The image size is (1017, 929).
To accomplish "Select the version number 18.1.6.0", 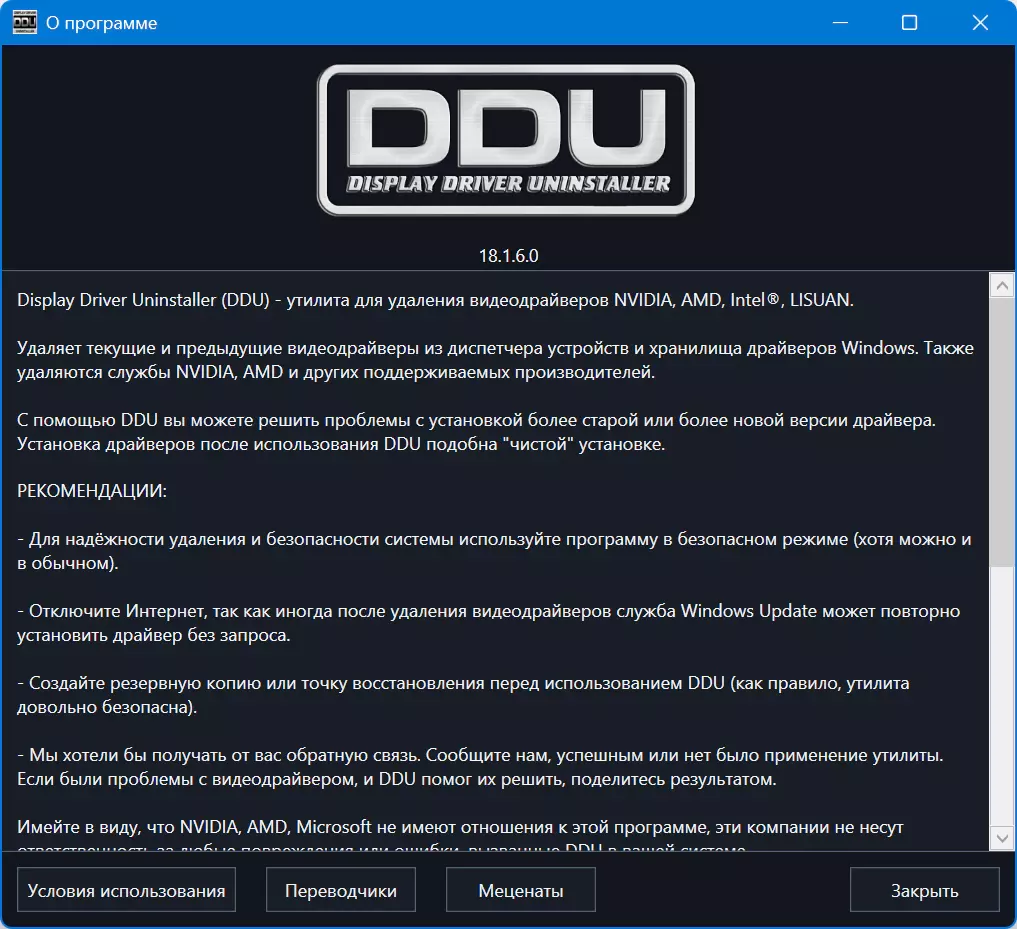I will 508,256.
